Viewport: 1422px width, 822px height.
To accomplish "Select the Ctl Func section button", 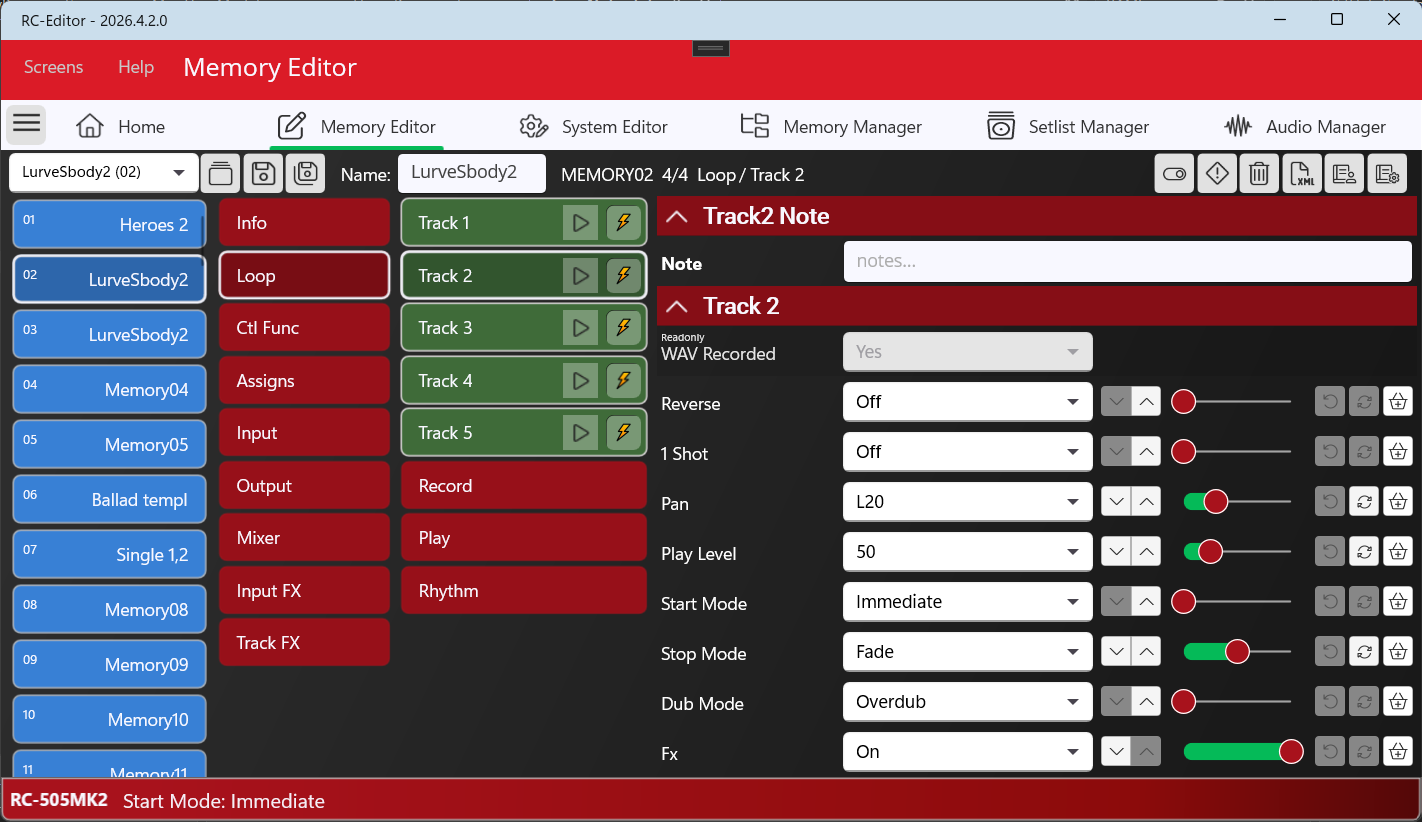I will (304, 328).
